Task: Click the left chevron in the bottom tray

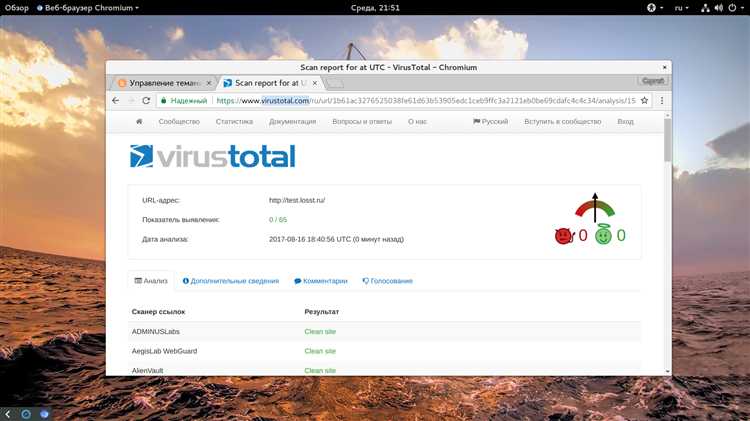Action: 7,414
